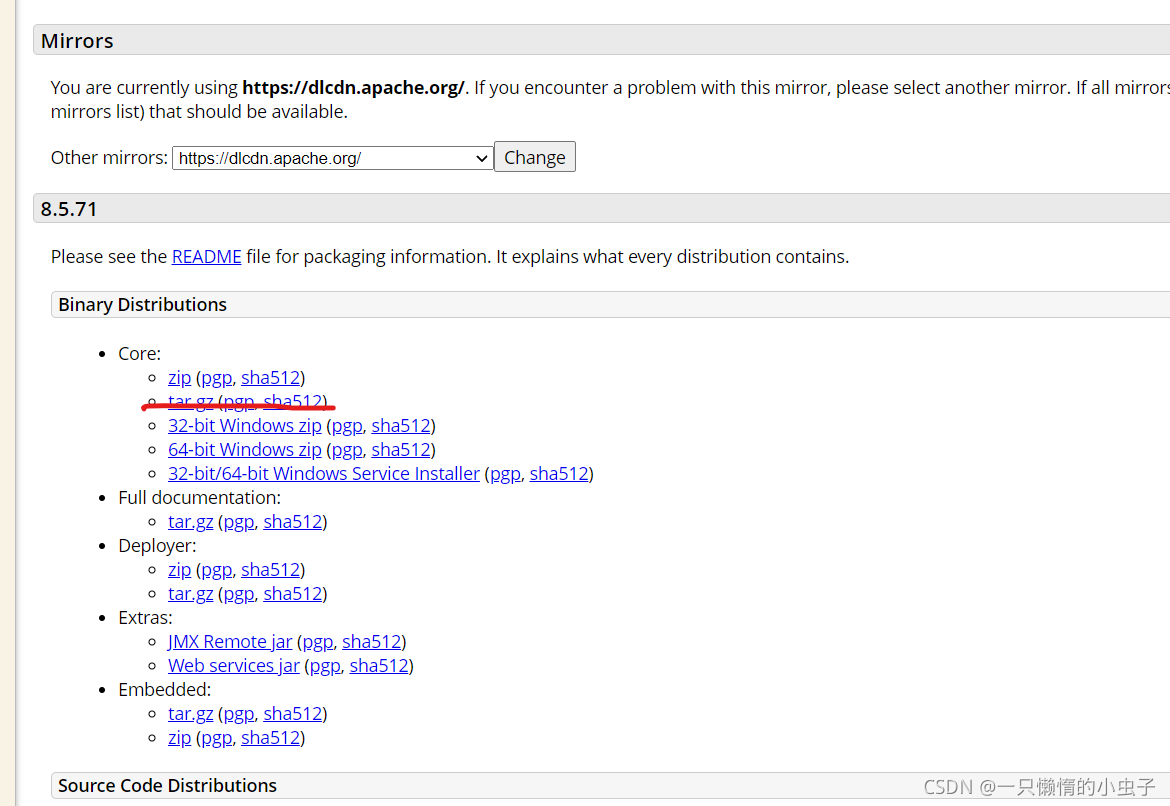Click the Extras: list label

coord(145,618)
